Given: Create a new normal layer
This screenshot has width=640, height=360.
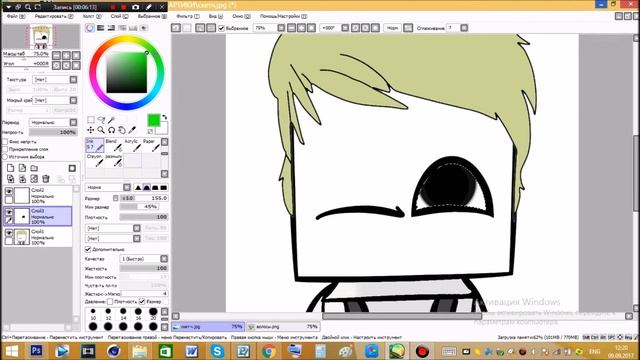Looking at the screenshot, I should 11,168.
